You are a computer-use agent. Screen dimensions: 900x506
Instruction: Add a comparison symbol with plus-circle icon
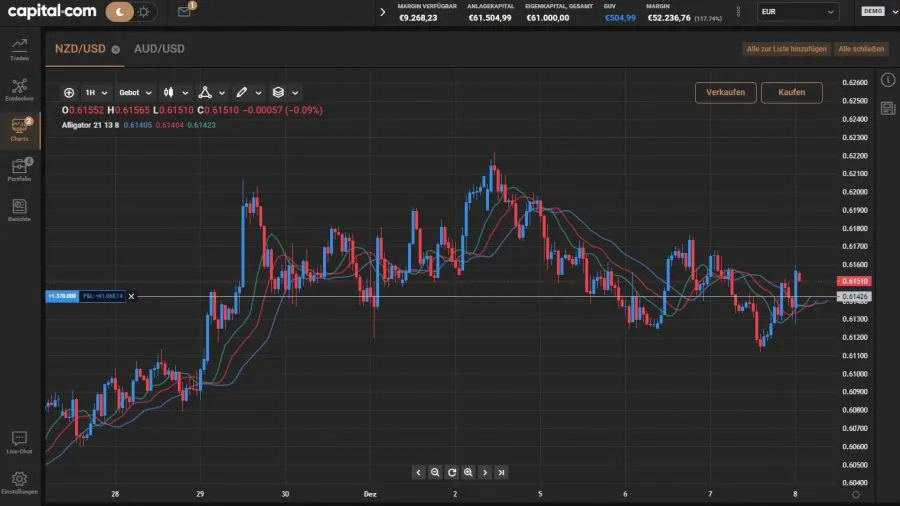click(x=68, y=92)
